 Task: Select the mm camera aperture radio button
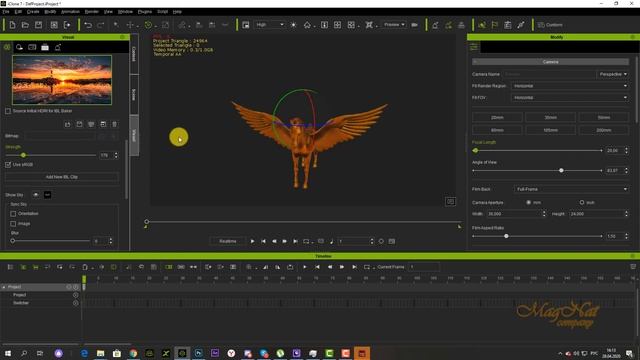point(529,202)
